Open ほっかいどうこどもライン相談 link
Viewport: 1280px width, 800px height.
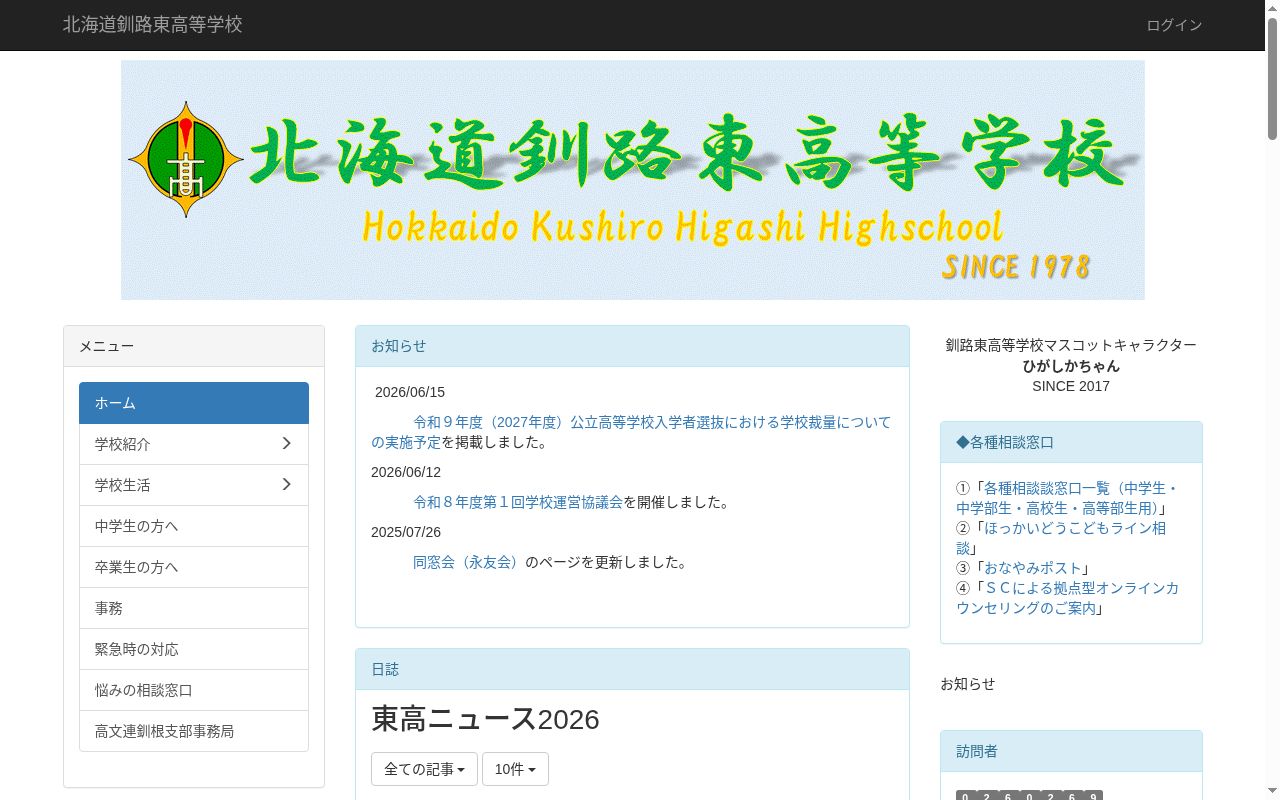(x=1061, y=538)
